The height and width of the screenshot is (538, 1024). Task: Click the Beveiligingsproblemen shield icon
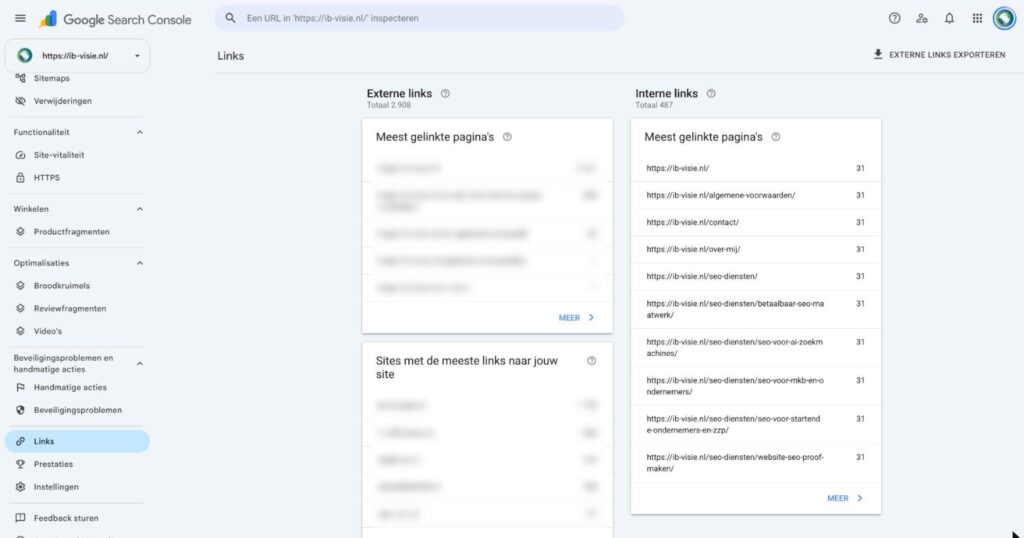20,410
